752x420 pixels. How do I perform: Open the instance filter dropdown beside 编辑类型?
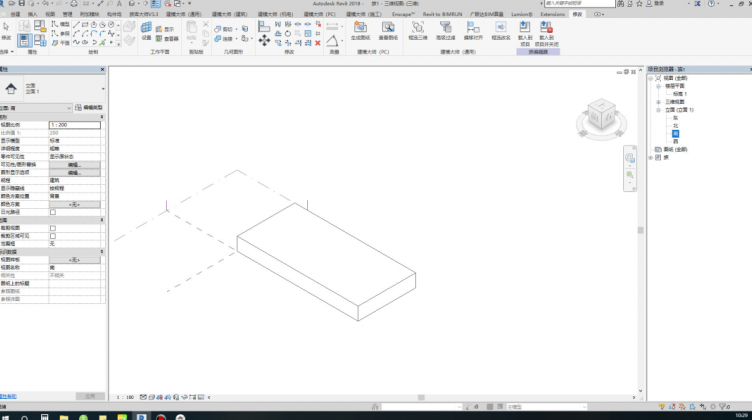coord(69,108)
